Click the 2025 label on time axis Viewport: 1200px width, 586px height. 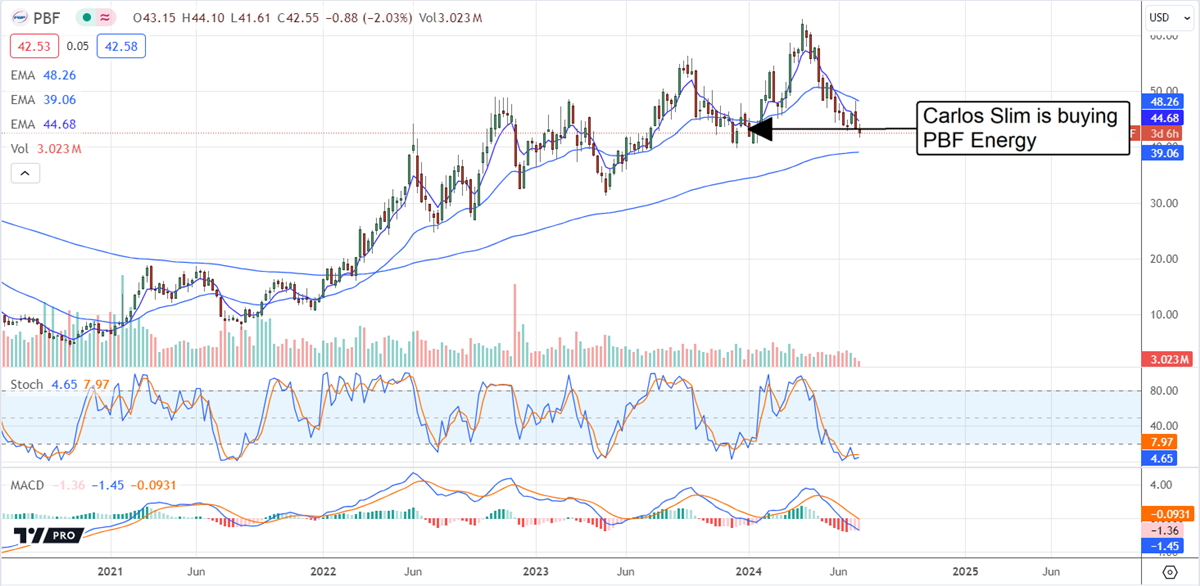tap(965, 571)
